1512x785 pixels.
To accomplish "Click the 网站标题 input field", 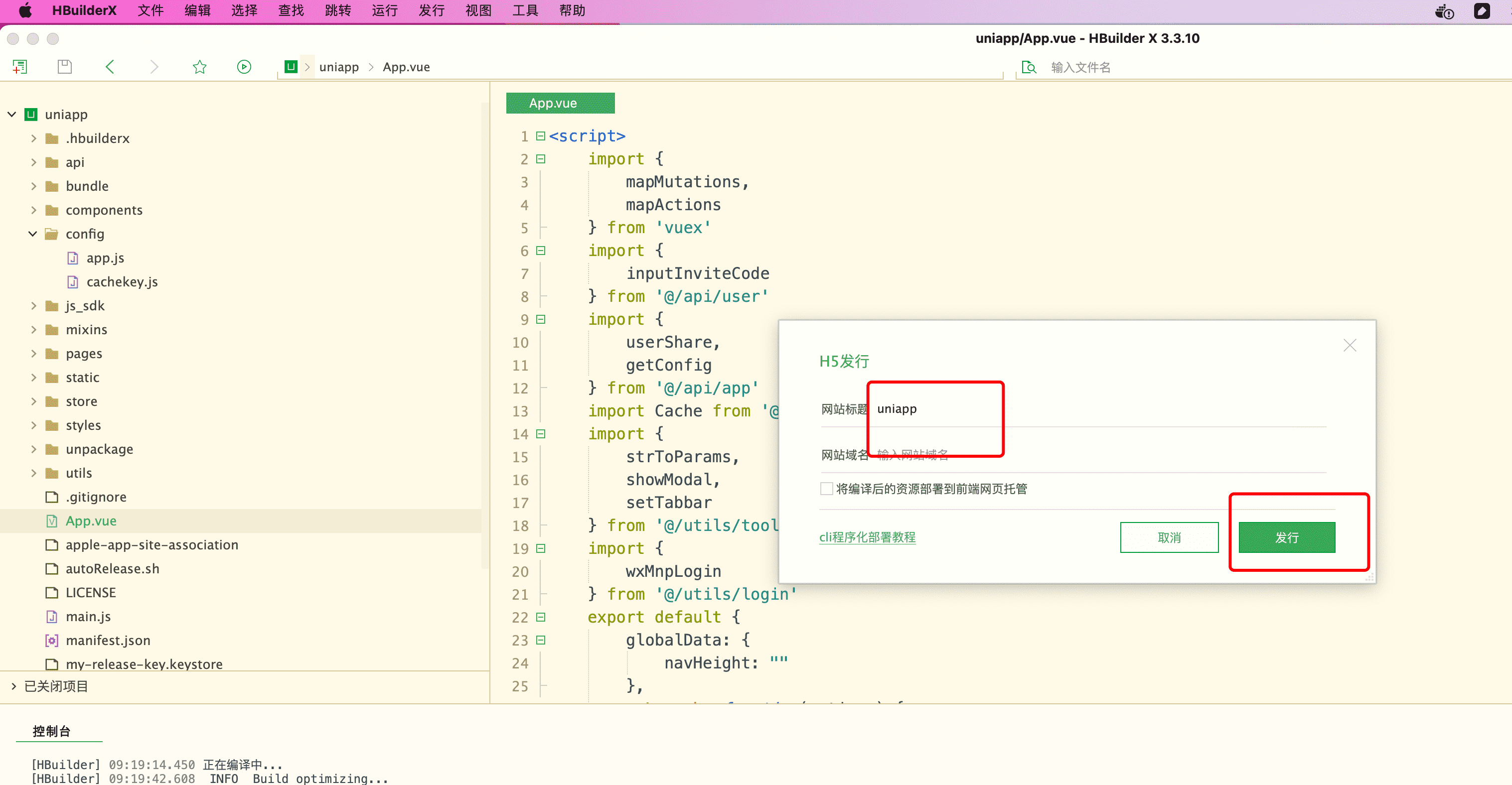I will pyautogui.click(x=1100, y=409).
